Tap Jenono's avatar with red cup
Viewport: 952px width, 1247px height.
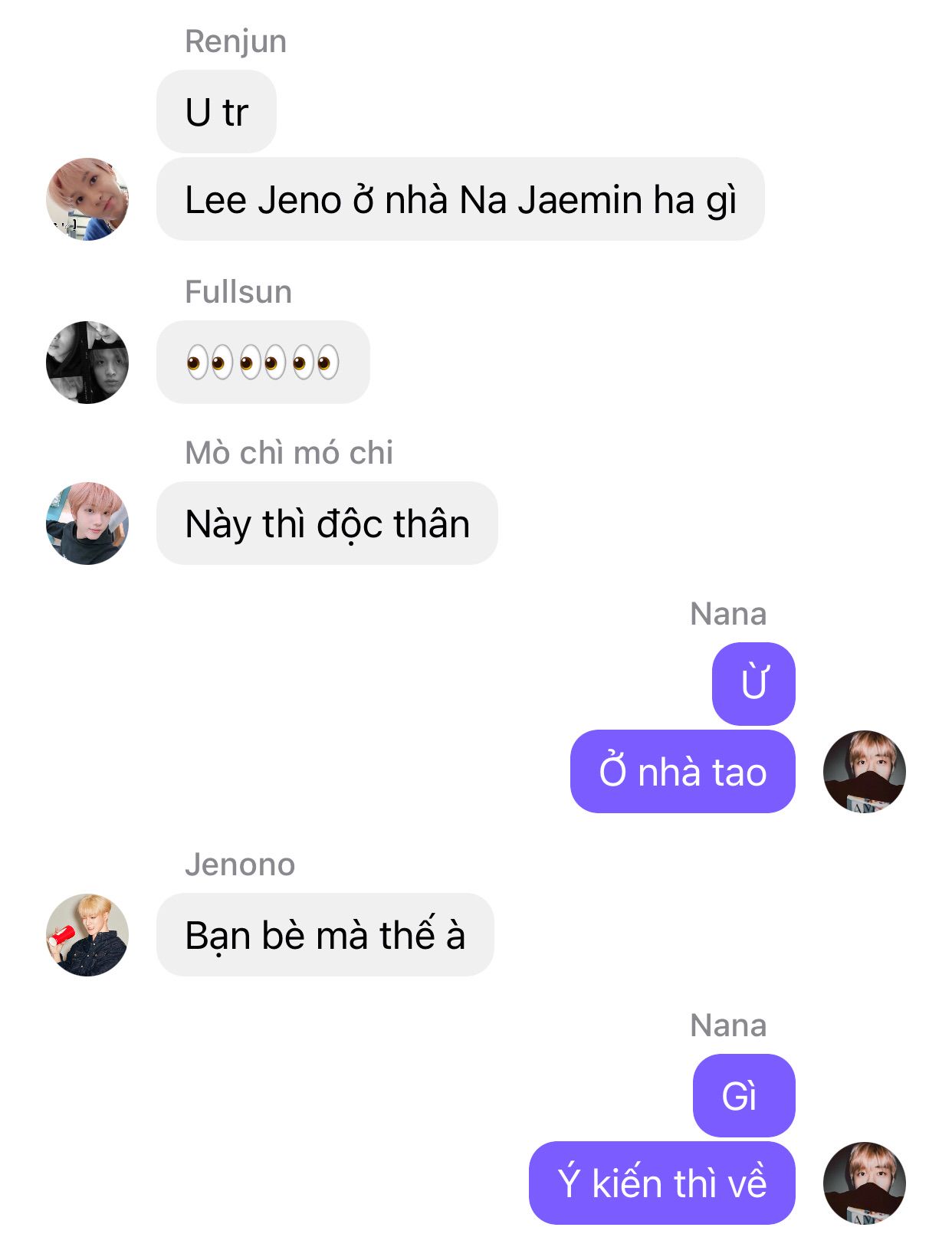pyautogui.click(x=87, y=935)
